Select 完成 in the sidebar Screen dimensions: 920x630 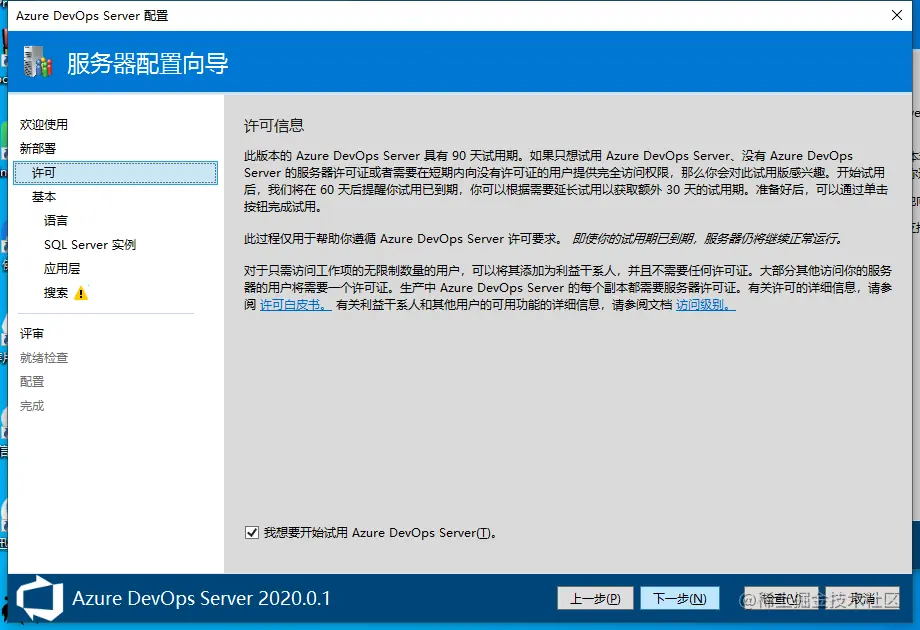(32, 406)
